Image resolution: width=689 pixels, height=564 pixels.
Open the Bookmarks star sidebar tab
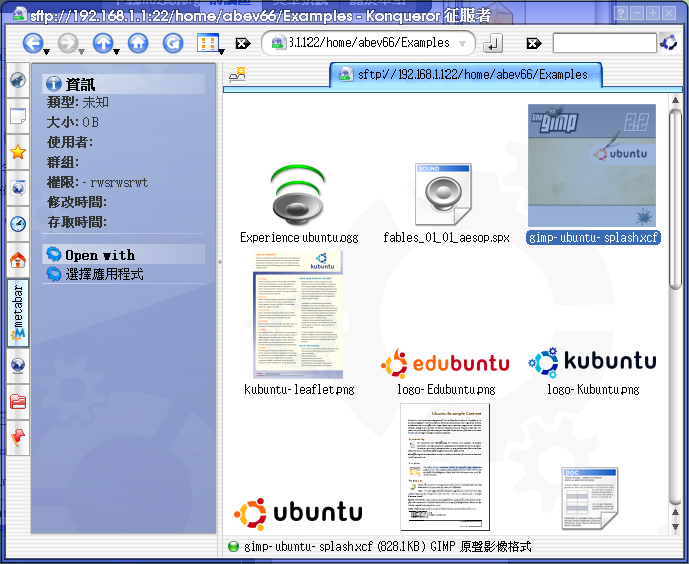click(x=18, y=152)
